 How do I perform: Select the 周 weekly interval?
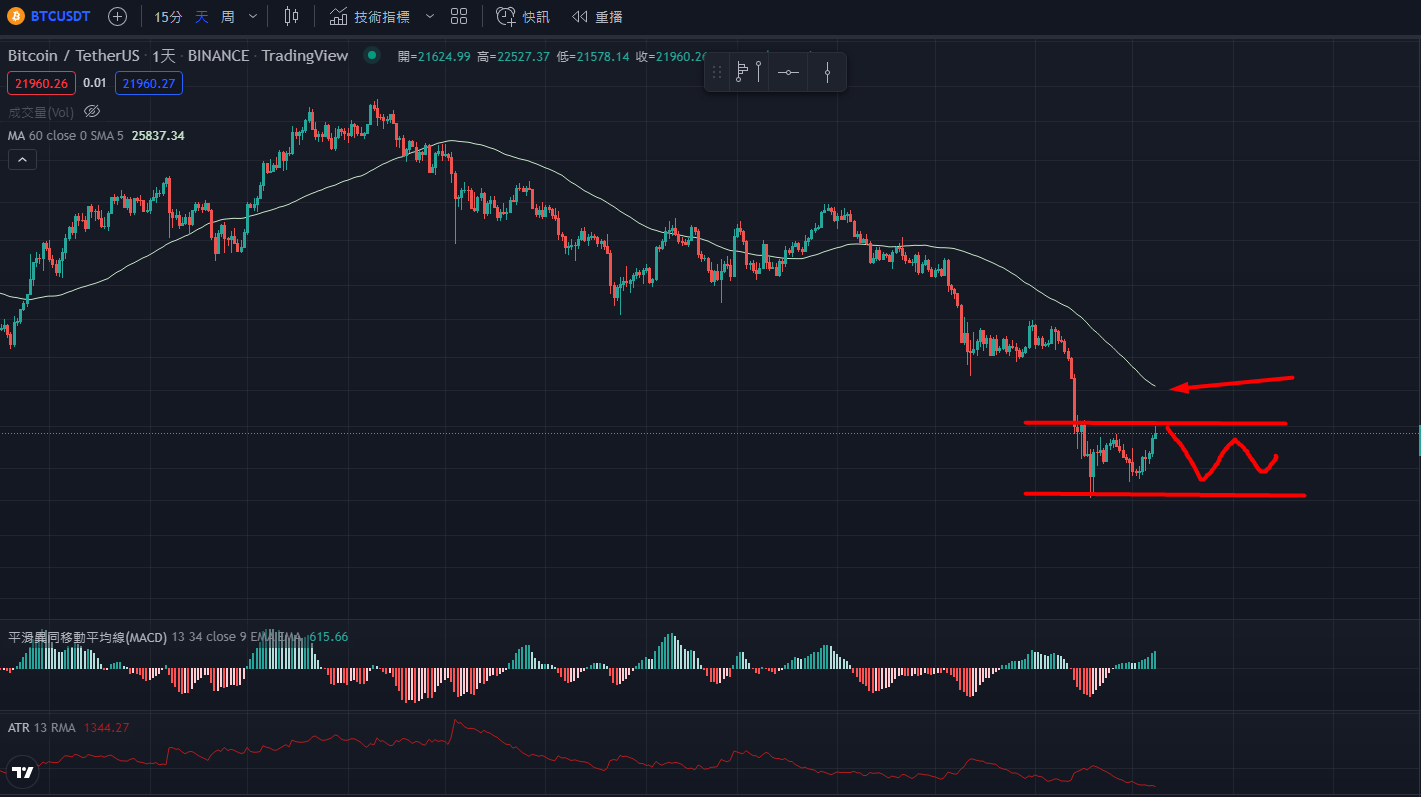point(227,16)
